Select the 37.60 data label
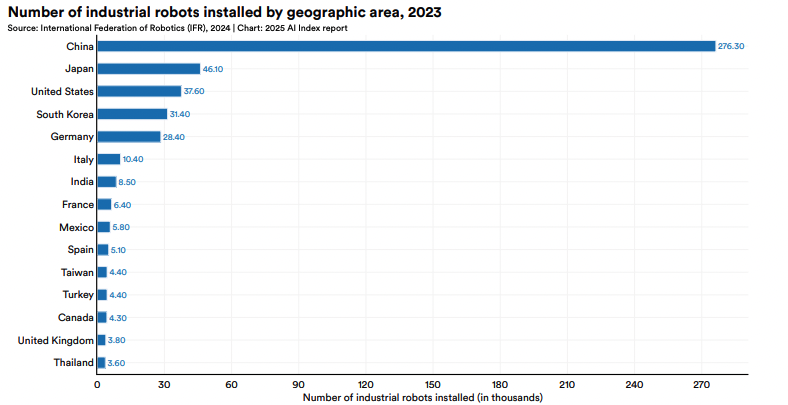Image resolution: width=788 pixels, height=405 pixels. (194, 91)
